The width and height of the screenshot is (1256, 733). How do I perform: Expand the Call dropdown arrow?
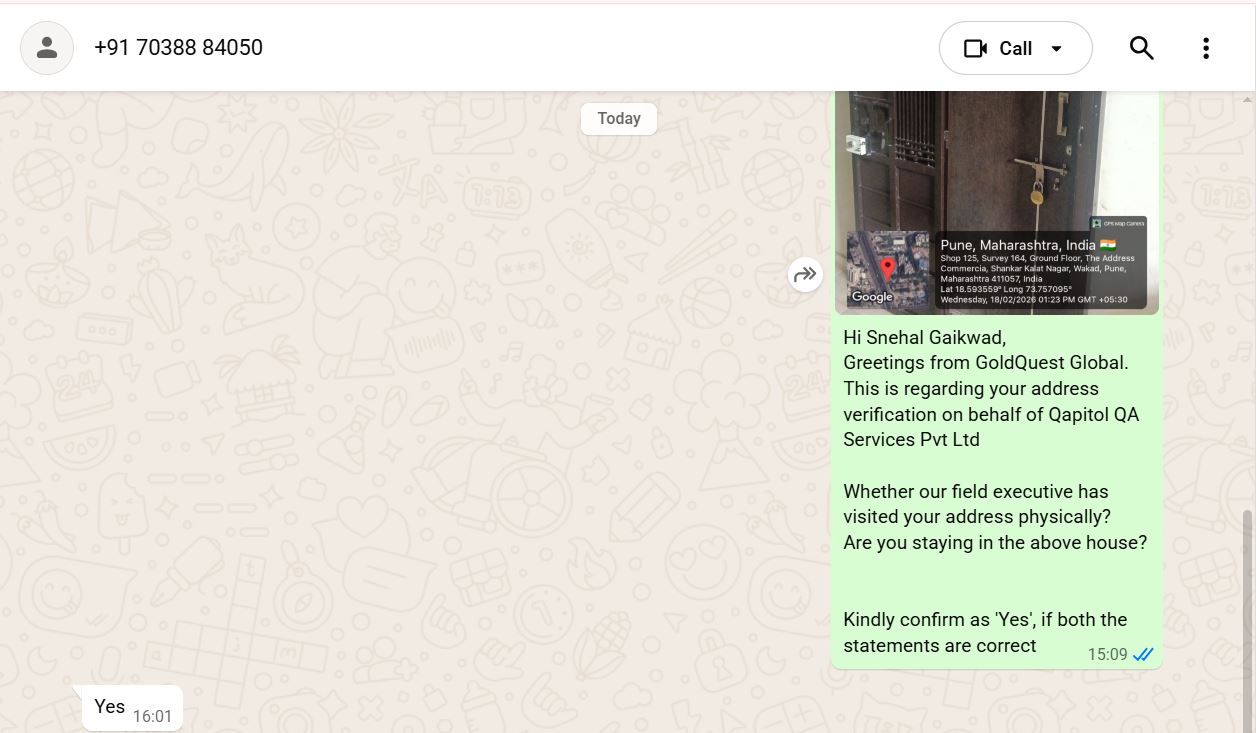coord(1057,49)
